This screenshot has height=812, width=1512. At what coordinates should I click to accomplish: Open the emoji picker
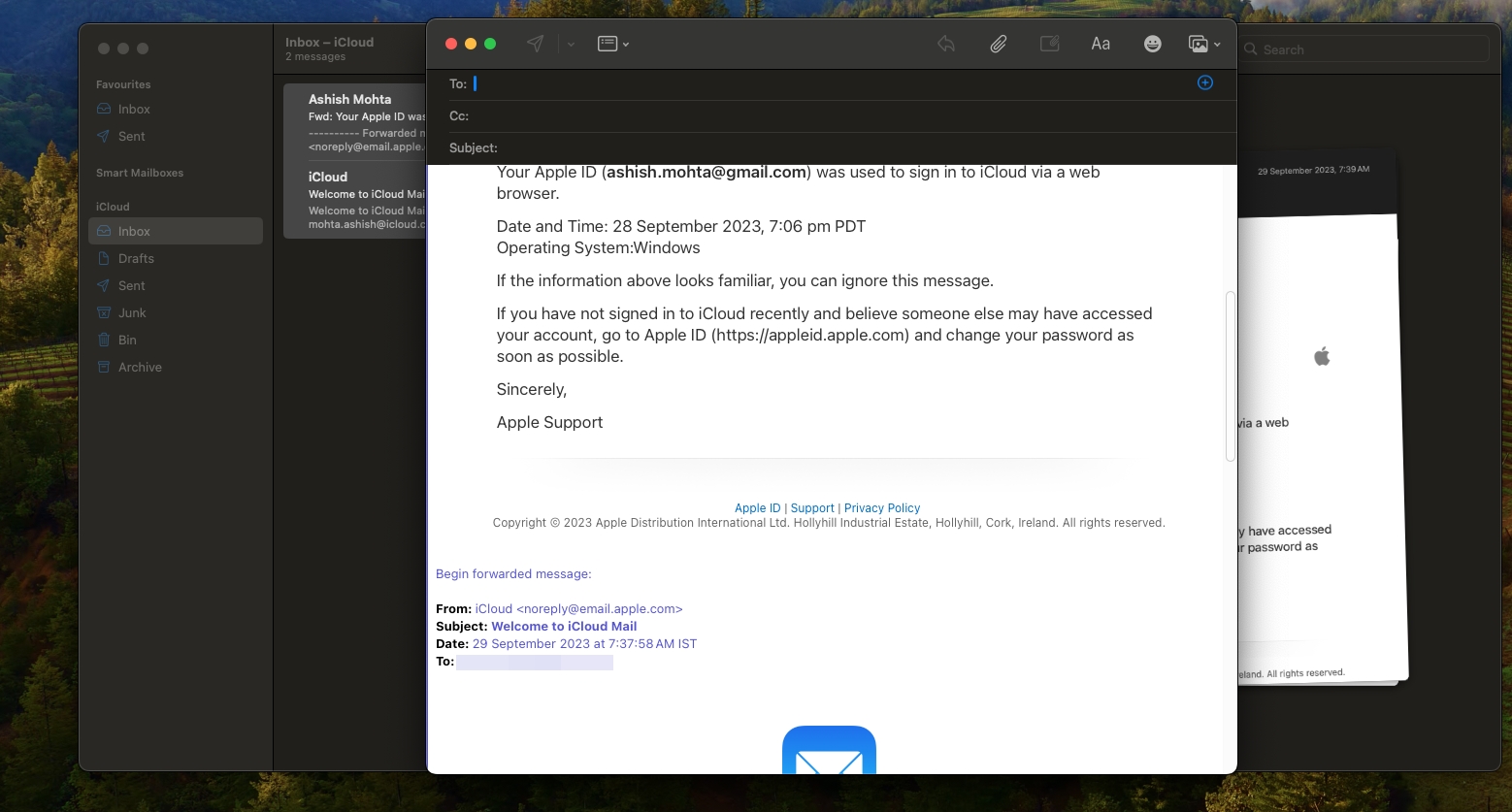[1152, 43]
